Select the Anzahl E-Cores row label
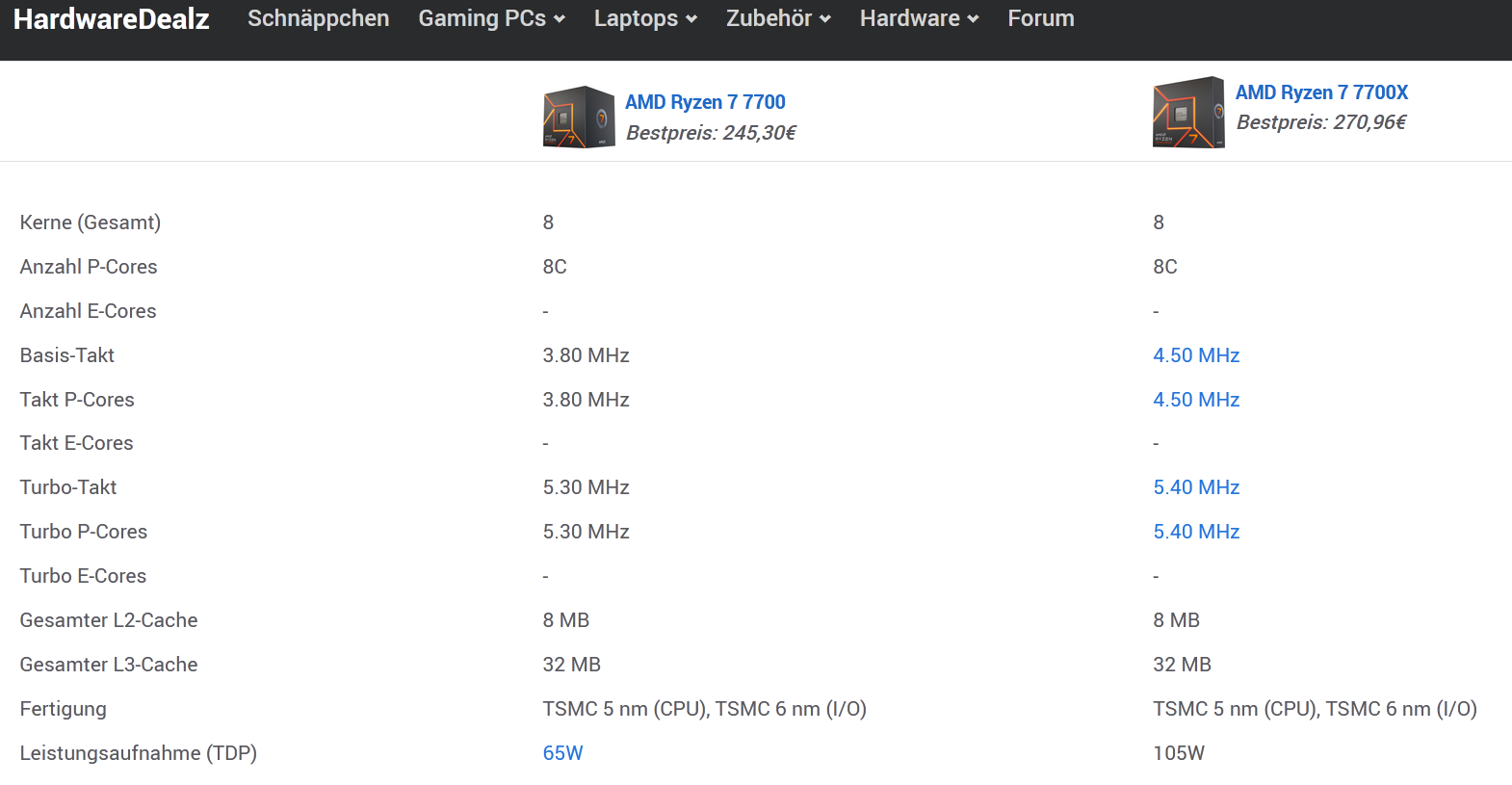Image resolution: width=1512 pixels, height=785 pixels. [x=88, y=311]
